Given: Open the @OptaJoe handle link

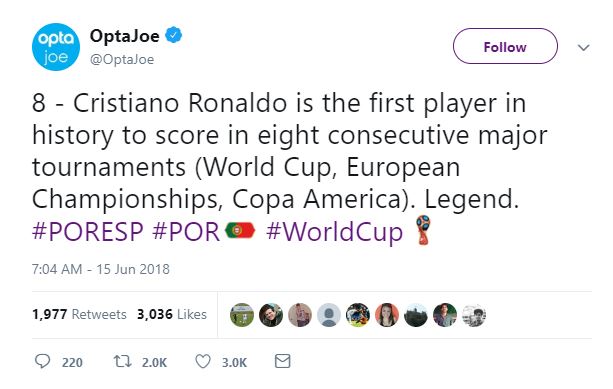Looking at the screenshot, I should (122, 59).
